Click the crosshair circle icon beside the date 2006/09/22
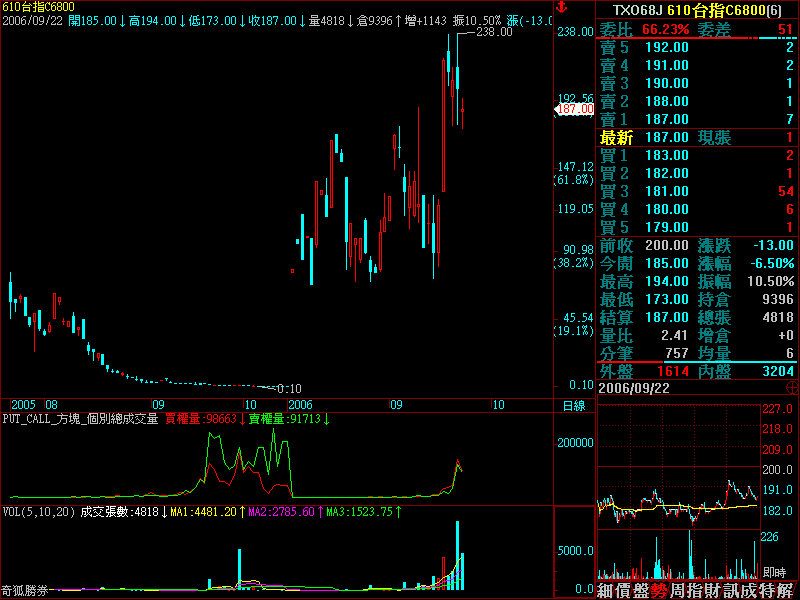 pos(791,387)
